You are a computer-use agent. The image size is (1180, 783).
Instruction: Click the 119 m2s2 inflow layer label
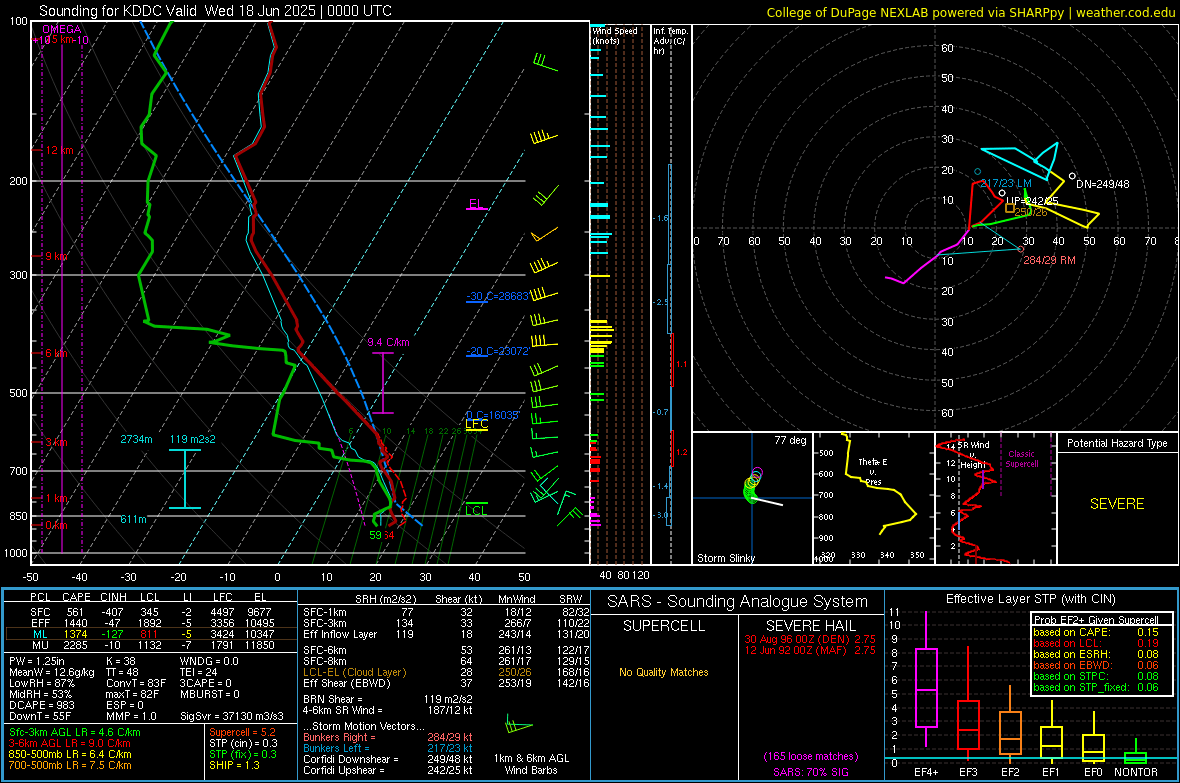point(192,439)
